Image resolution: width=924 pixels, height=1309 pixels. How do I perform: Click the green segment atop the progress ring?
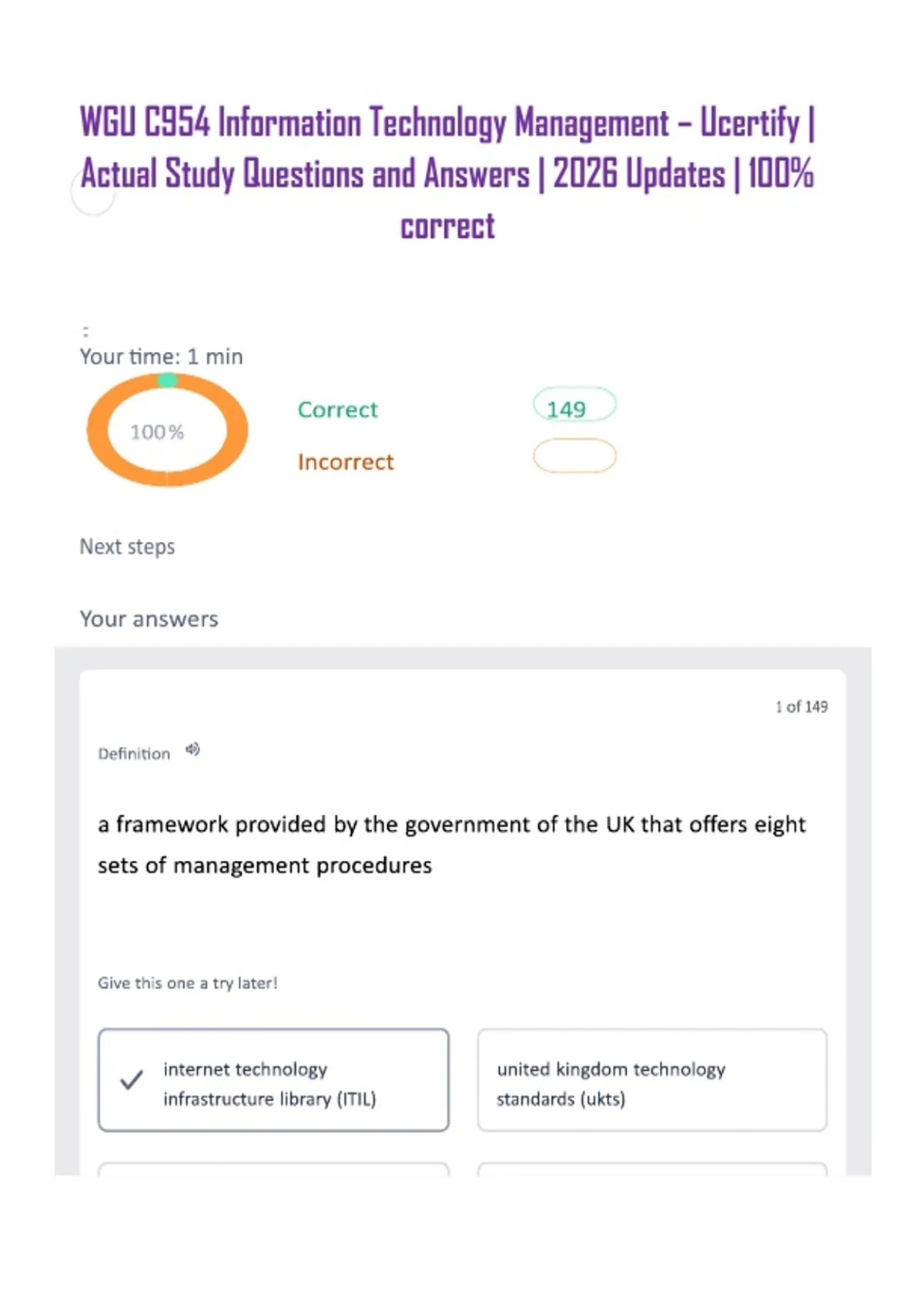[x=167, y=380]
